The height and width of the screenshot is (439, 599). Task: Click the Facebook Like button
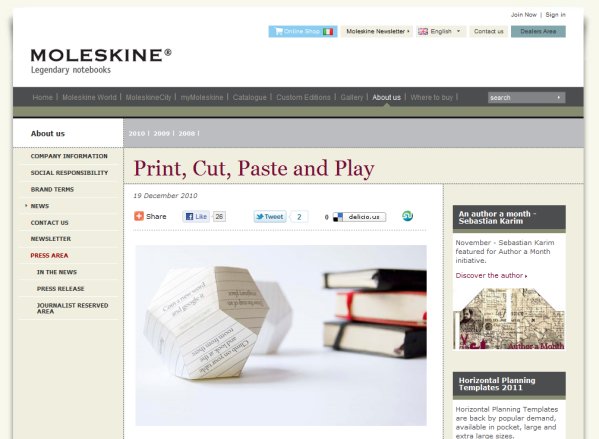pos(196,217)
